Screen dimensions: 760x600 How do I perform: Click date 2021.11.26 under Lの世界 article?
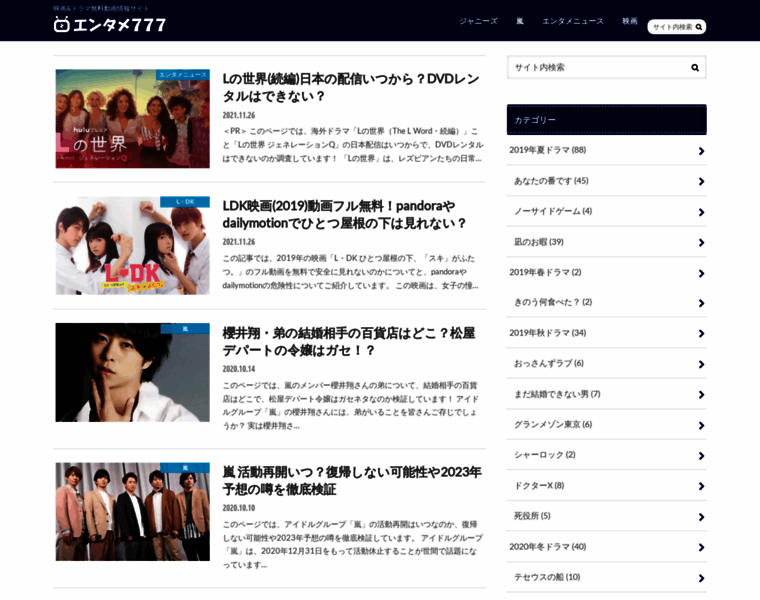pyautogui.click(x=238, y=115)
